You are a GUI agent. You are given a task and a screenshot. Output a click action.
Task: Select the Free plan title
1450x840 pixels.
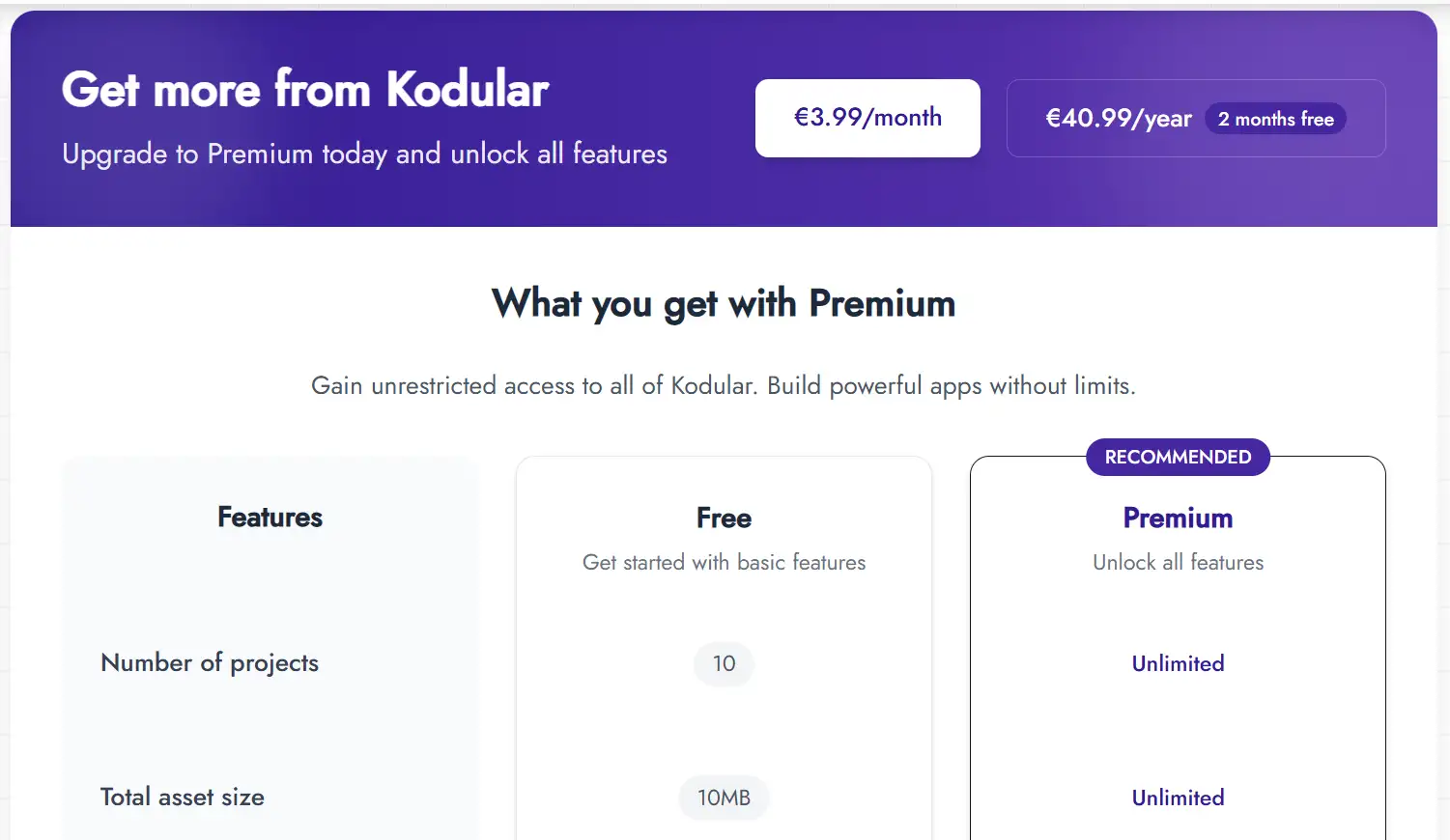click(724, 518)
